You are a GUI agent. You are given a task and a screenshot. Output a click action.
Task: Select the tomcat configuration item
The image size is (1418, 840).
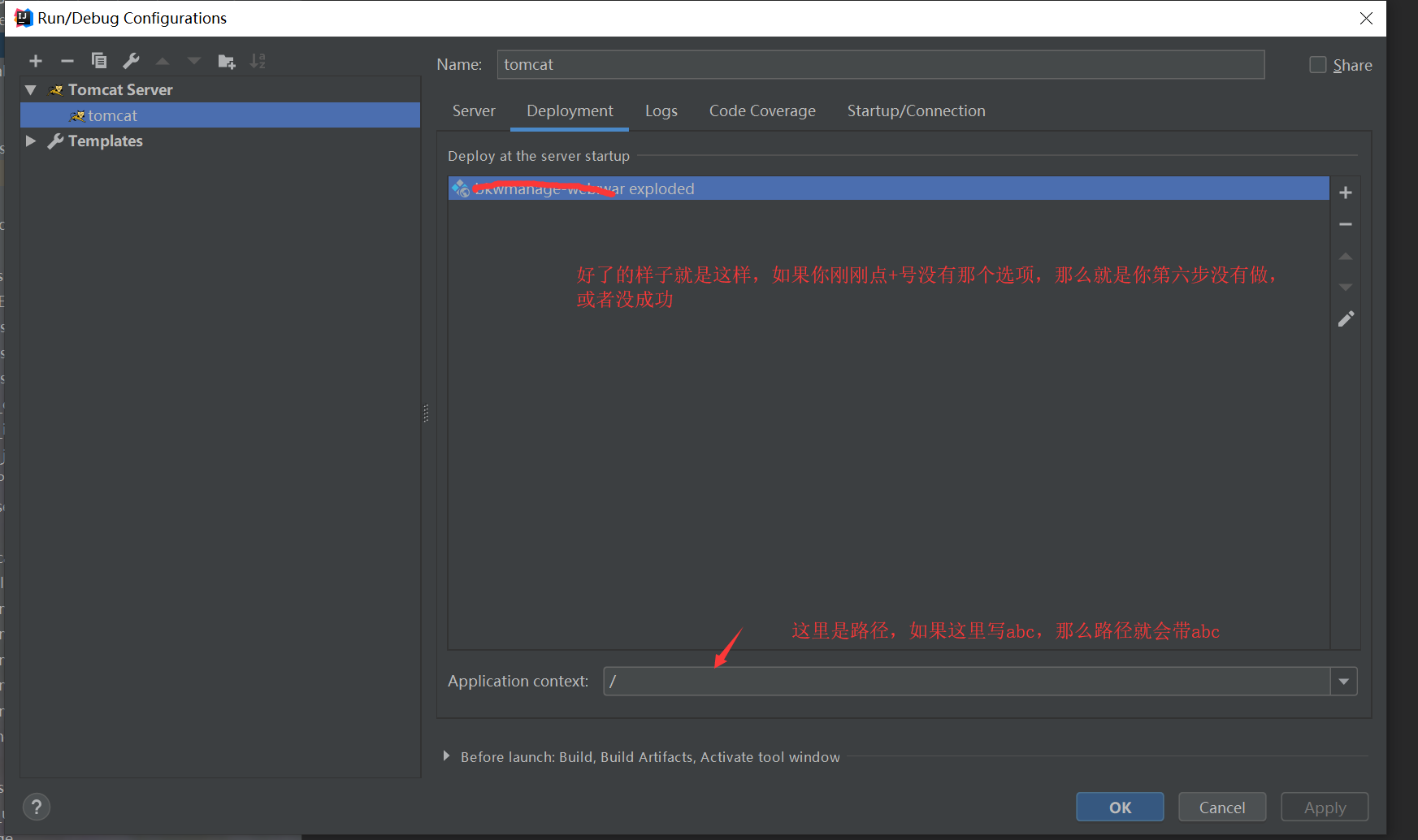pyautogui.click(x=220, y=115)
